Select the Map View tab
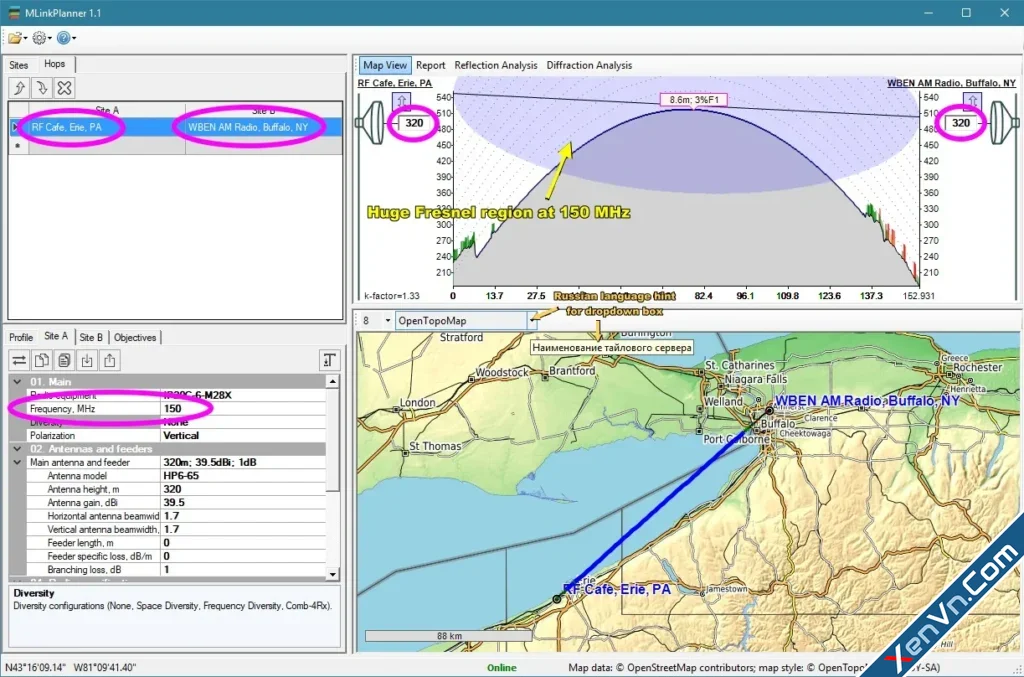 point(385,65)
